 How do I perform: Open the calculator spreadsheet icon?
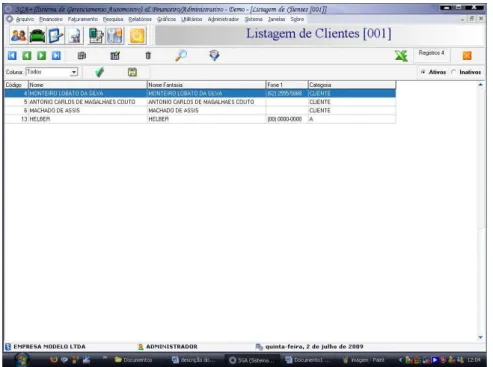pyautogui.click(x=96, y=36)
